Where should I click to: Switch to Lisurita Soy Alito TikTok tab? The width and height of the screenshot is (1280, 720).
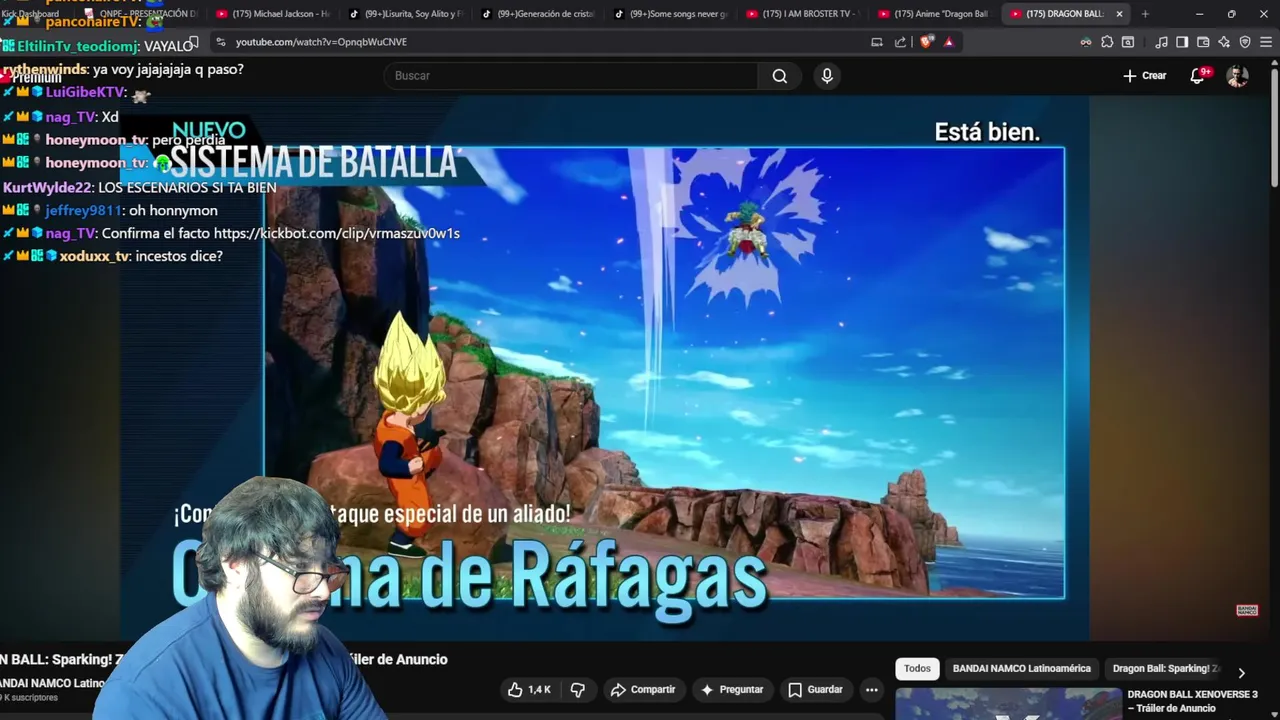tap(406, 14)
